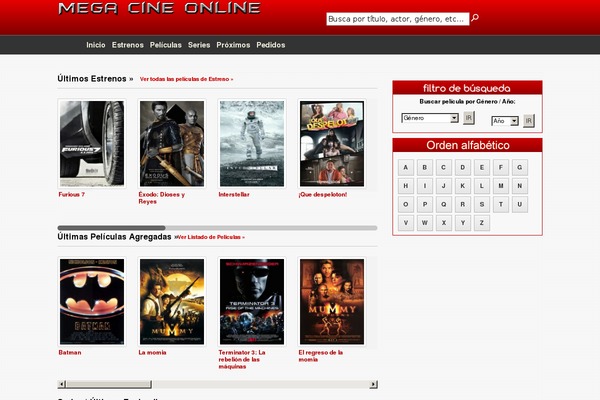Select letter L in alphabetical order

tap(482, 186)
